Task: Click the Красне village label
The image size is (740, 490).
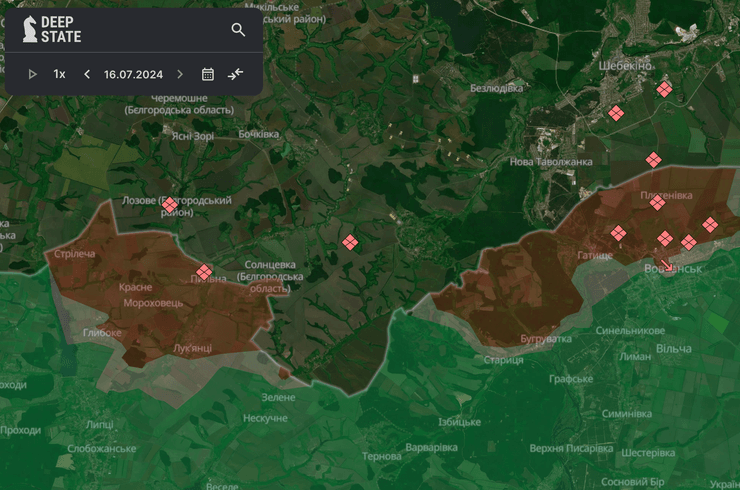Action: pos(135,287)
